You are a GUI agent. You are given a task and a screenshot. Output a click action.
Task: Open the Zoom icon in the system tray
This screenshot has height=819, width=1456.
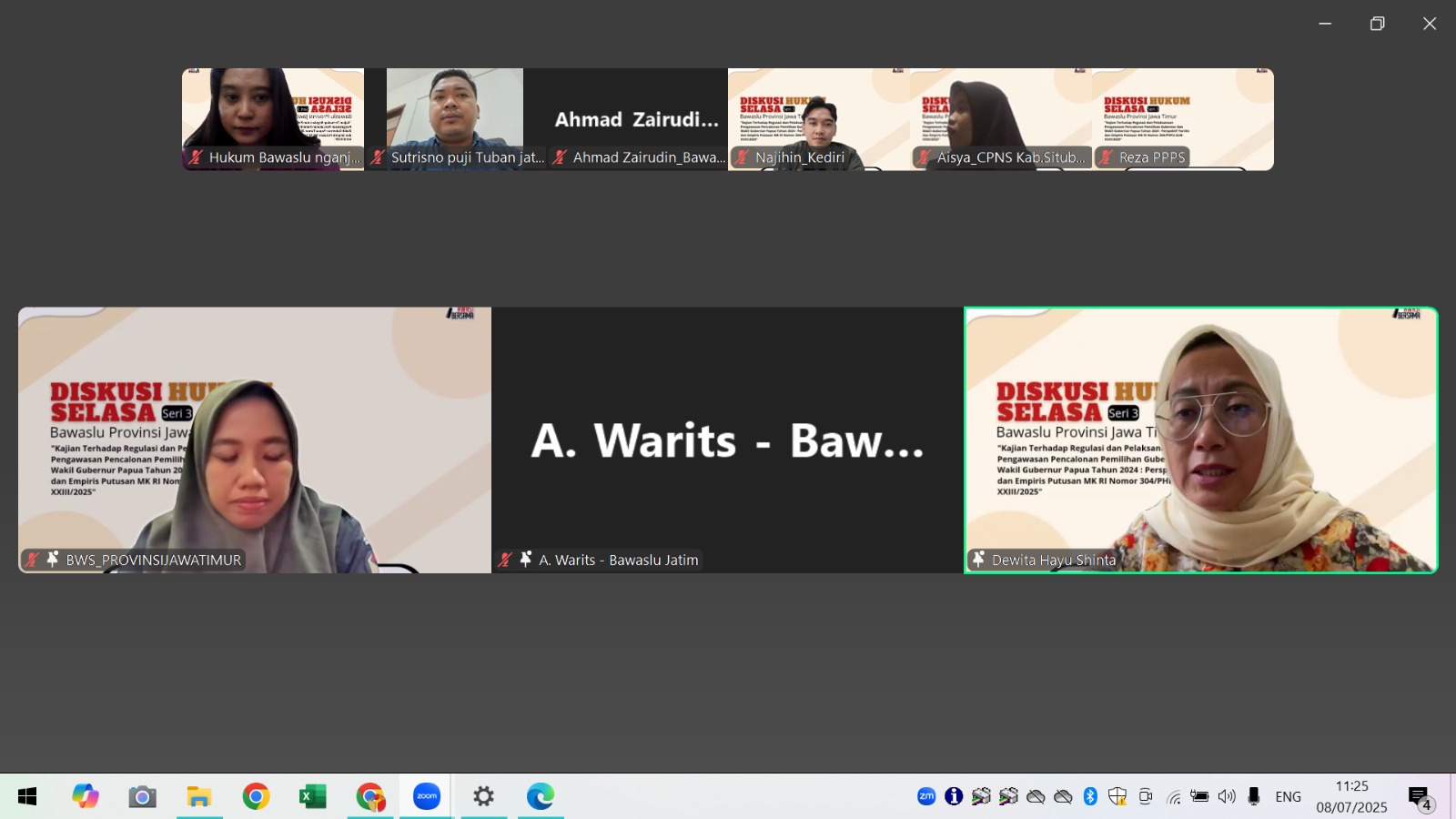click(926, 796)
